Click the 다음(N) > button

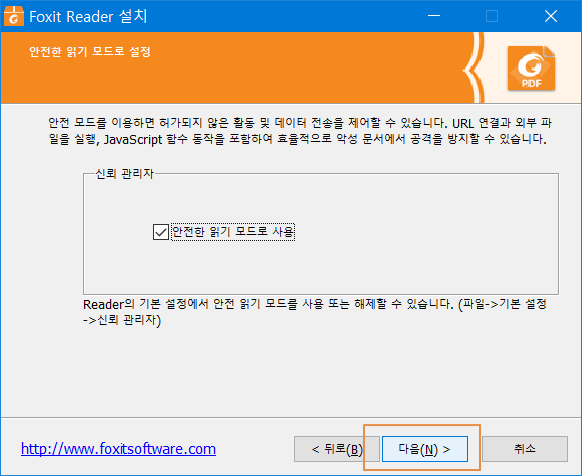coord(425,449)
